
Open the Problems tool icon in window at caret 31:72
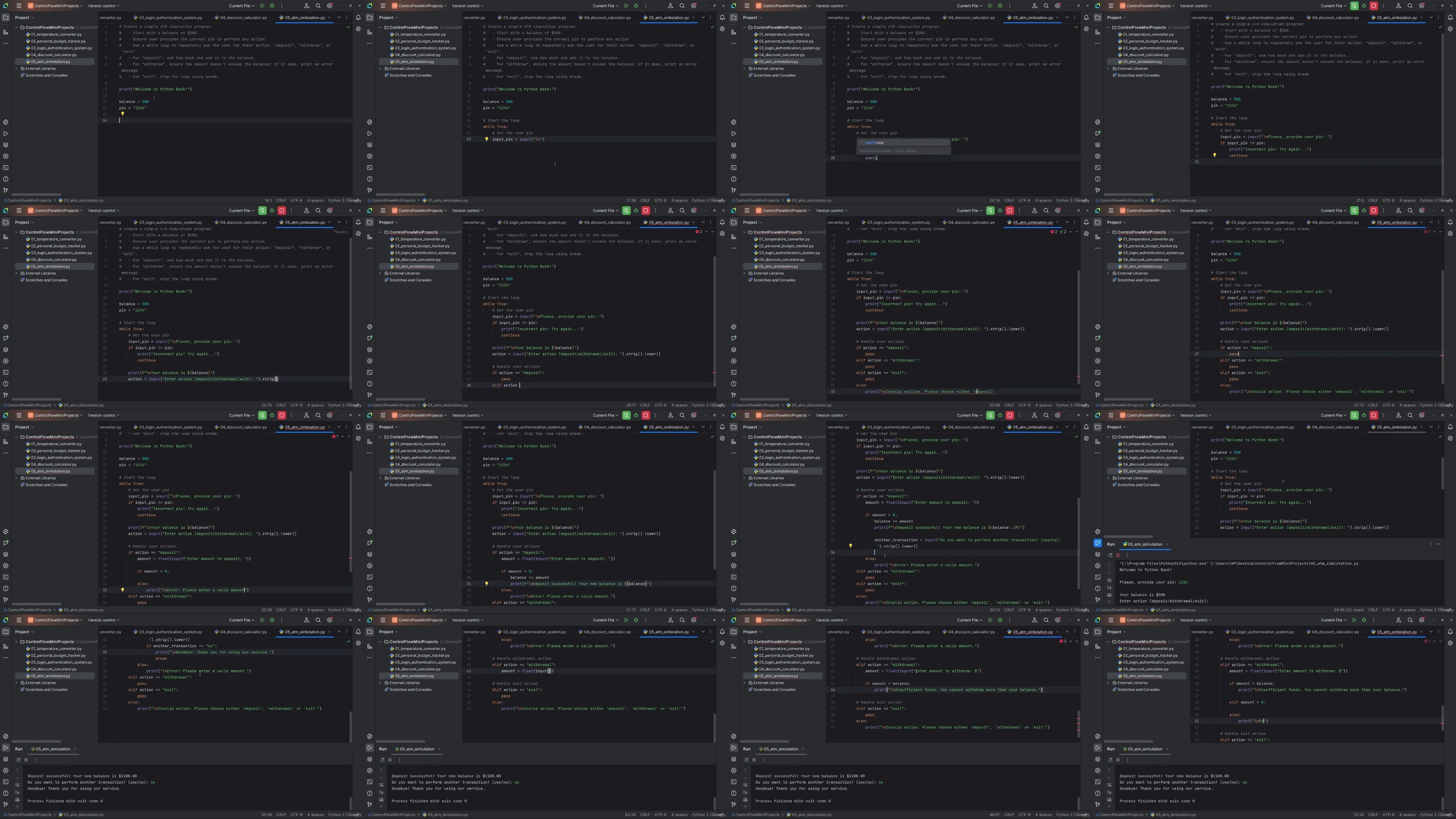click(369, 588)
